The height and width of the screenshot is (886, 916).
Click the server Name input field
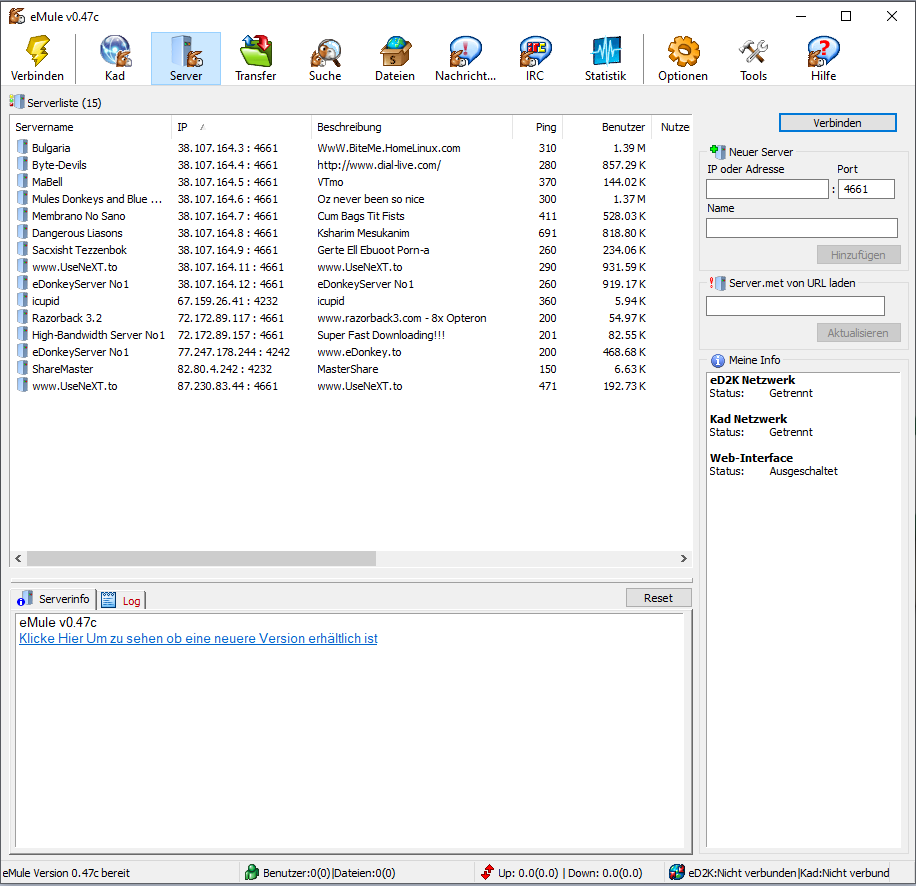coord(802,228)
